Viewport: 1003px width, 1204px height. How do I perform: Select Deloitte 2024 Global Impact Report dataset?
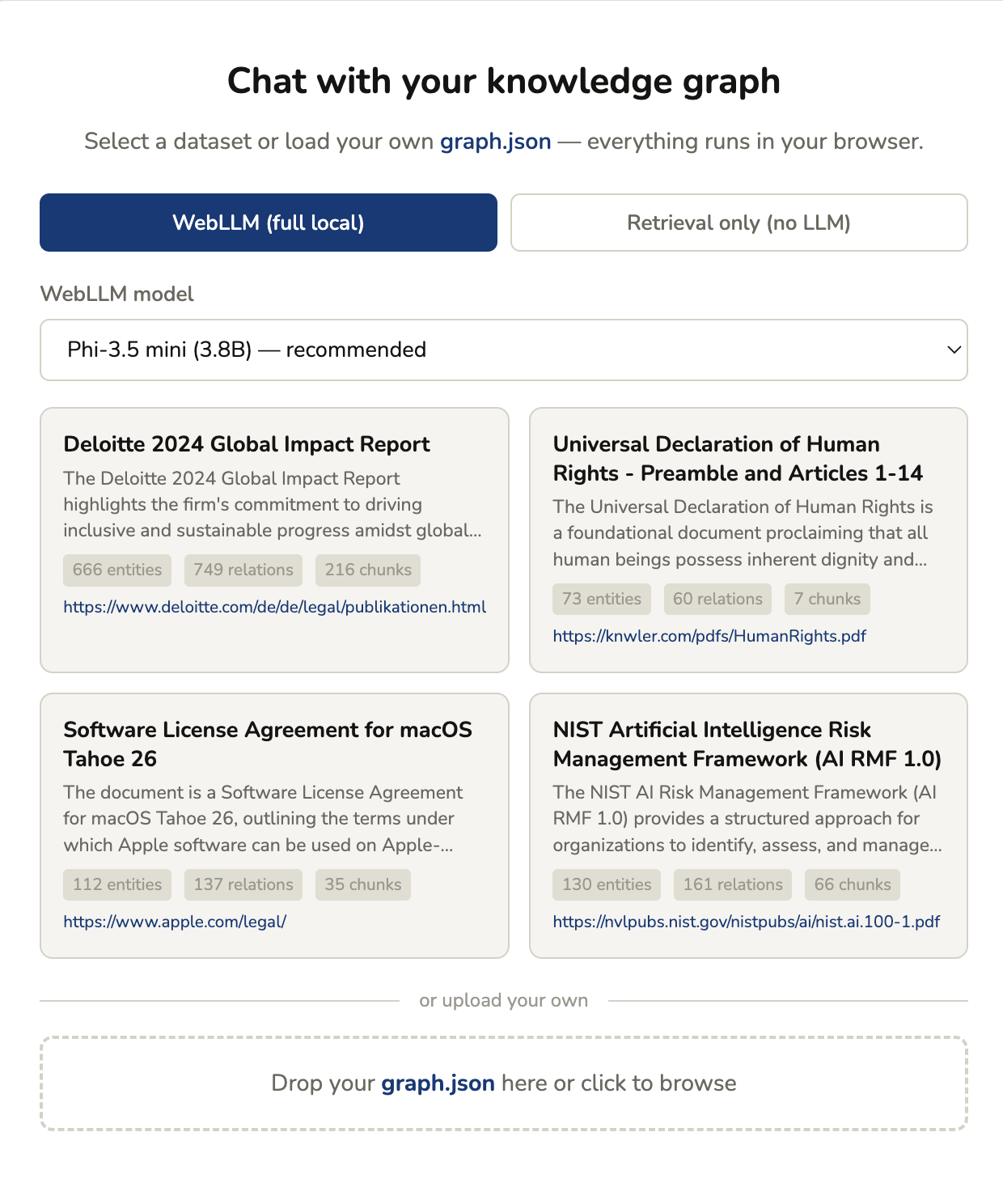click(247, 444)
